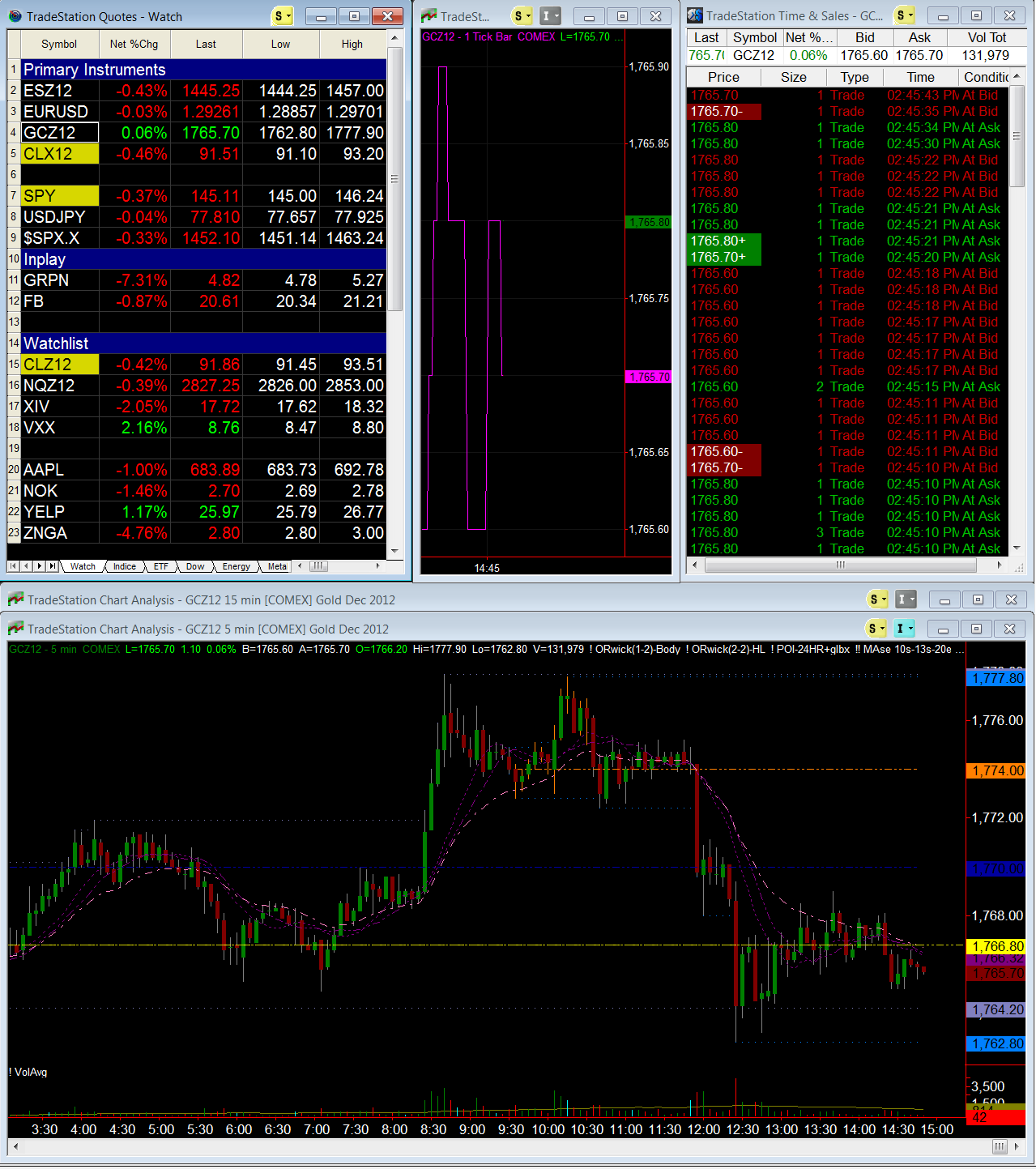Image resolution: width=1036 pixels, height=1169 pixels.
Task: Click Quotes vertical scrollbar thumb
Action: [395, 179]
